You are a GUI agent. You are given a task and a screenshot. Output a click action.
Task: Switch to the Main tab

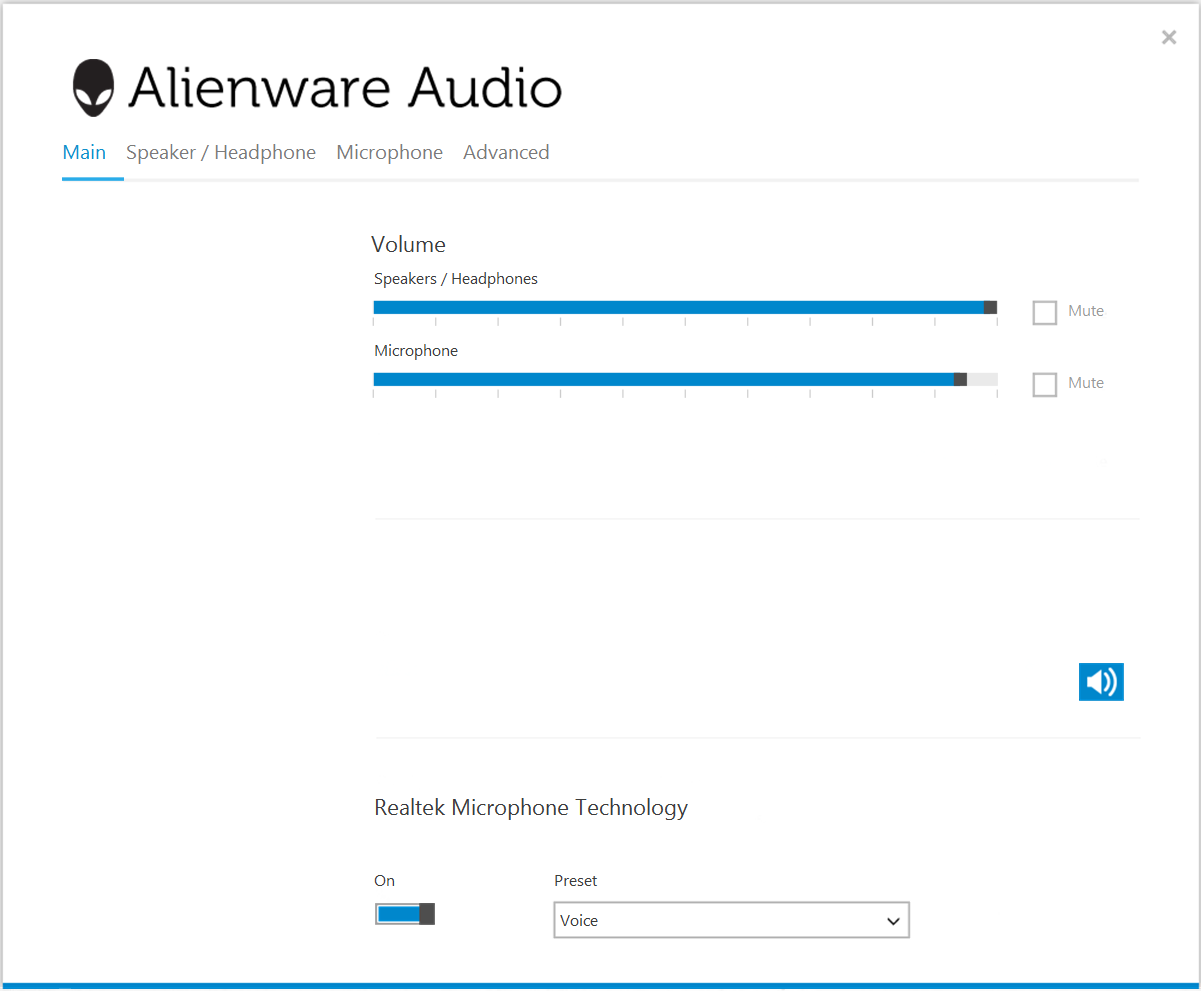pos(84,153)
